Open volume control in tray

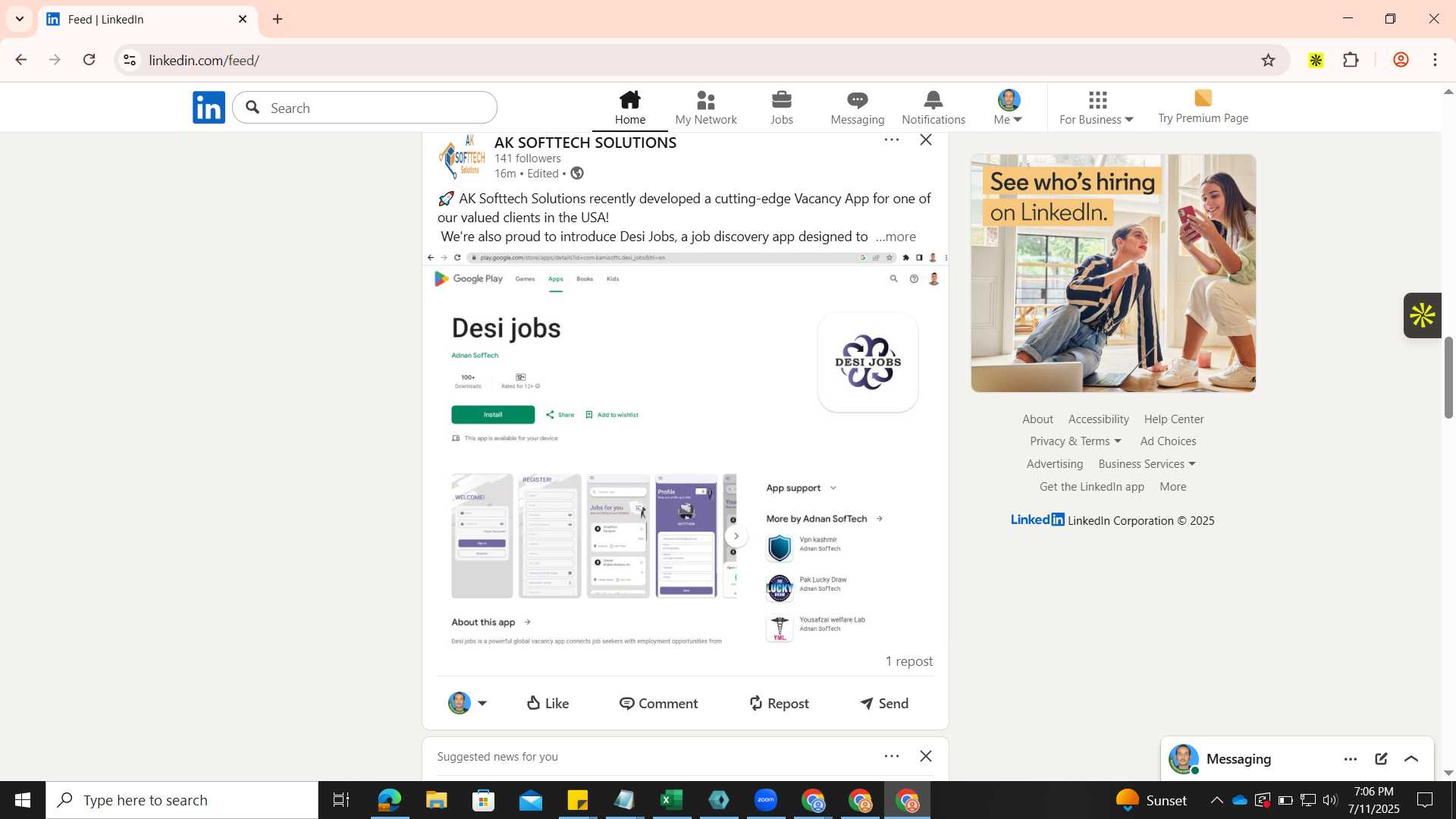coord(1330,800)
